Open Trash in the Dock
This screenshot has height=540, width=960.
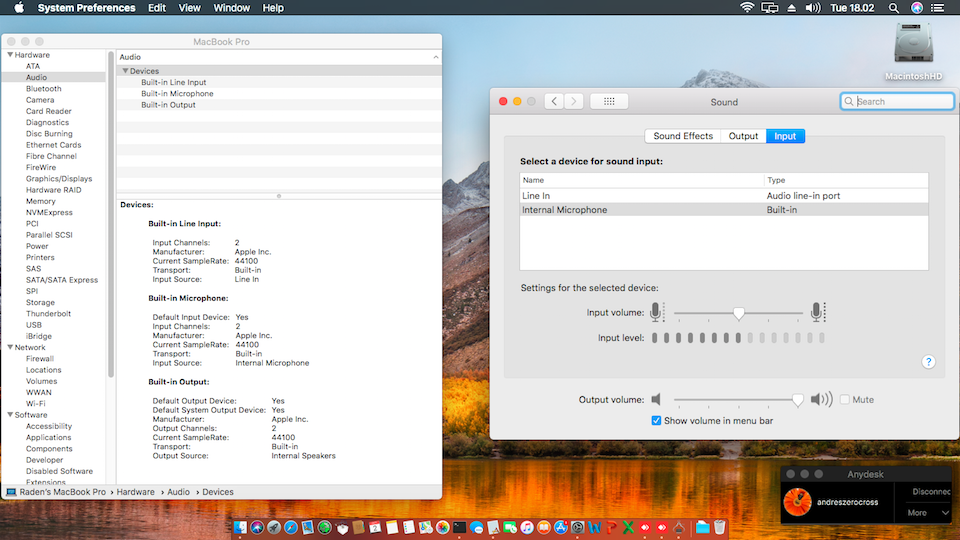pos(719,527)
